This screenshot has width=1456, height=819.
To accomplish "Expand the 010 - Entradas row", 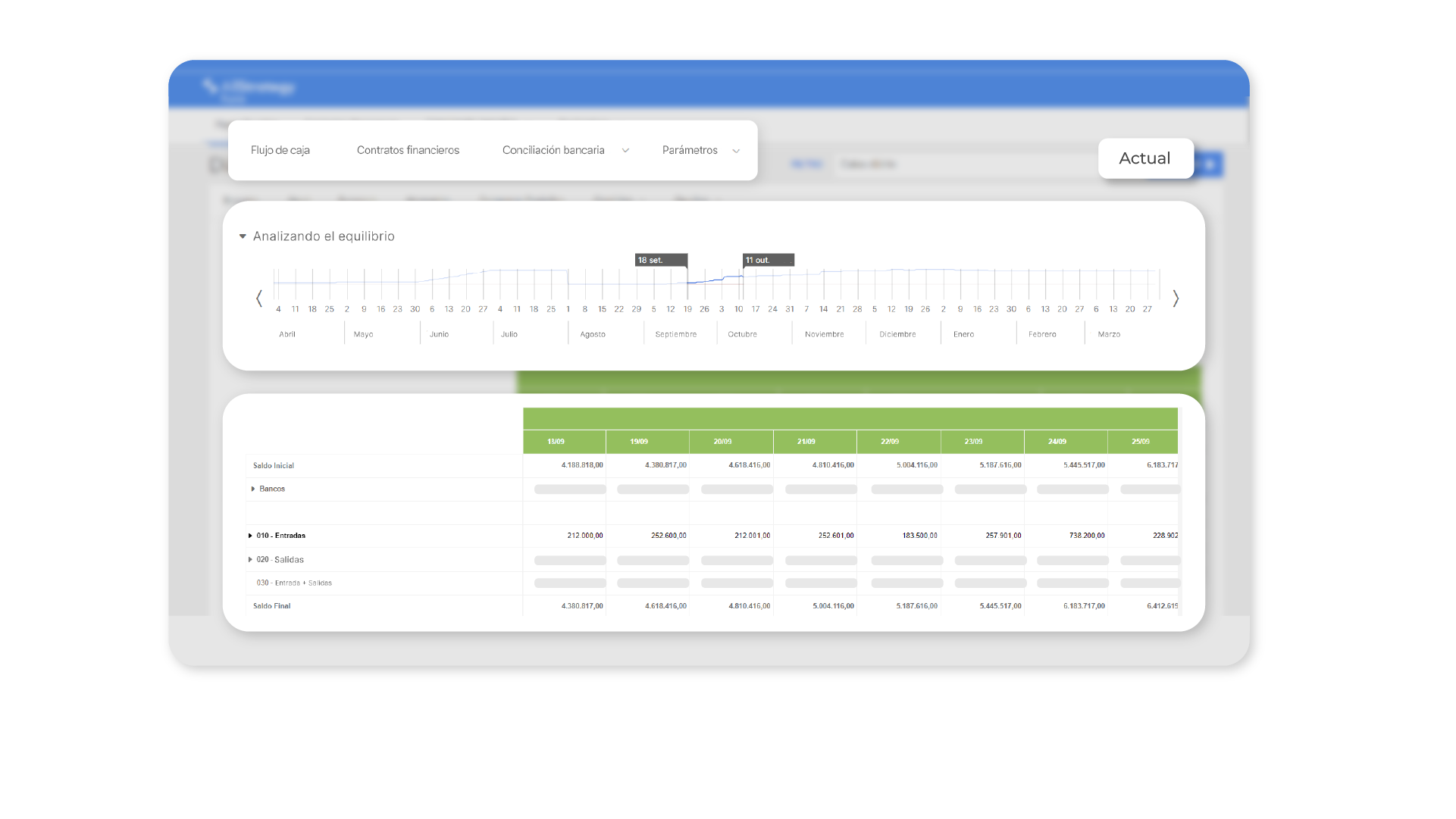I will click(250, 536).
